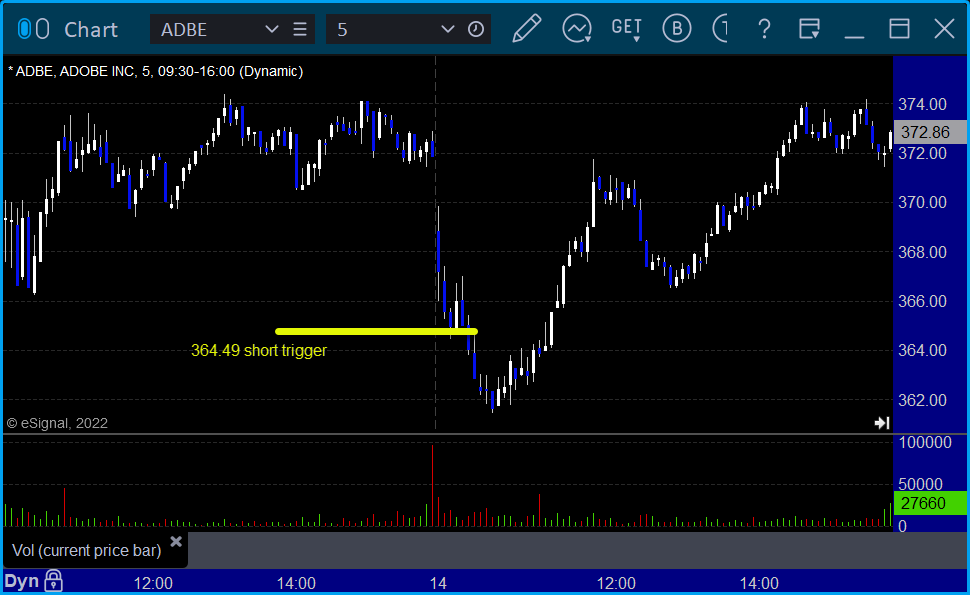The width and height of the screenshot is (970, 595).
Task: Click the circled B toolbar button
Action: [x=677, y=28]
